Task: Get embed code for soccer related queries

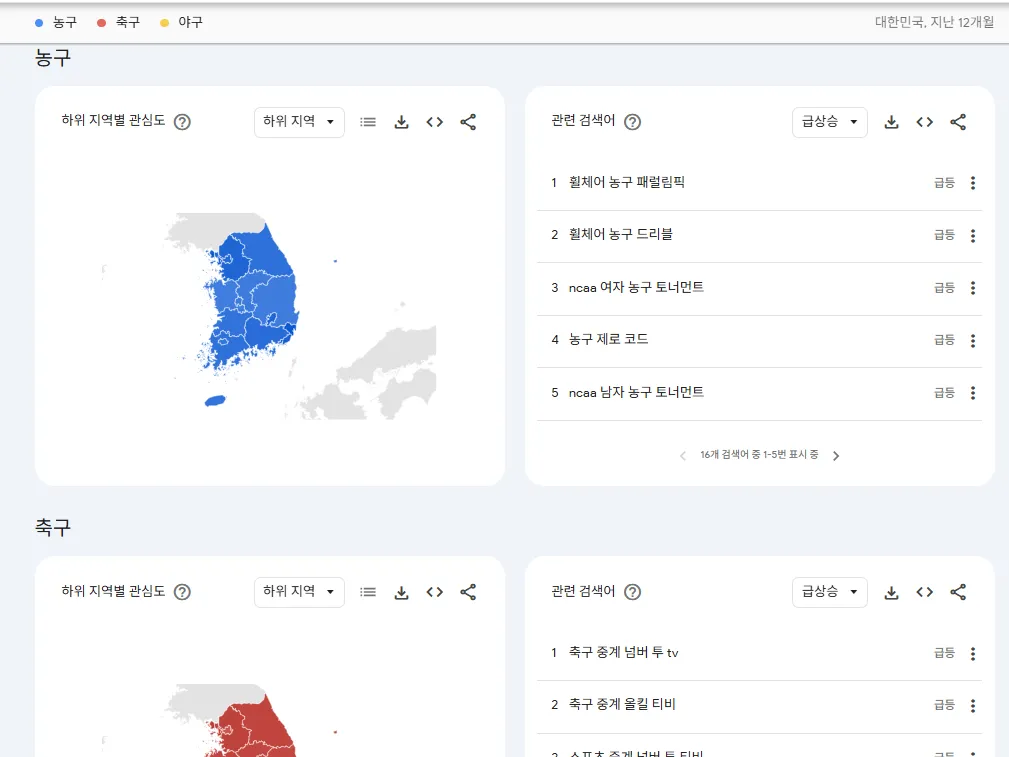Action: click(925, 592)
